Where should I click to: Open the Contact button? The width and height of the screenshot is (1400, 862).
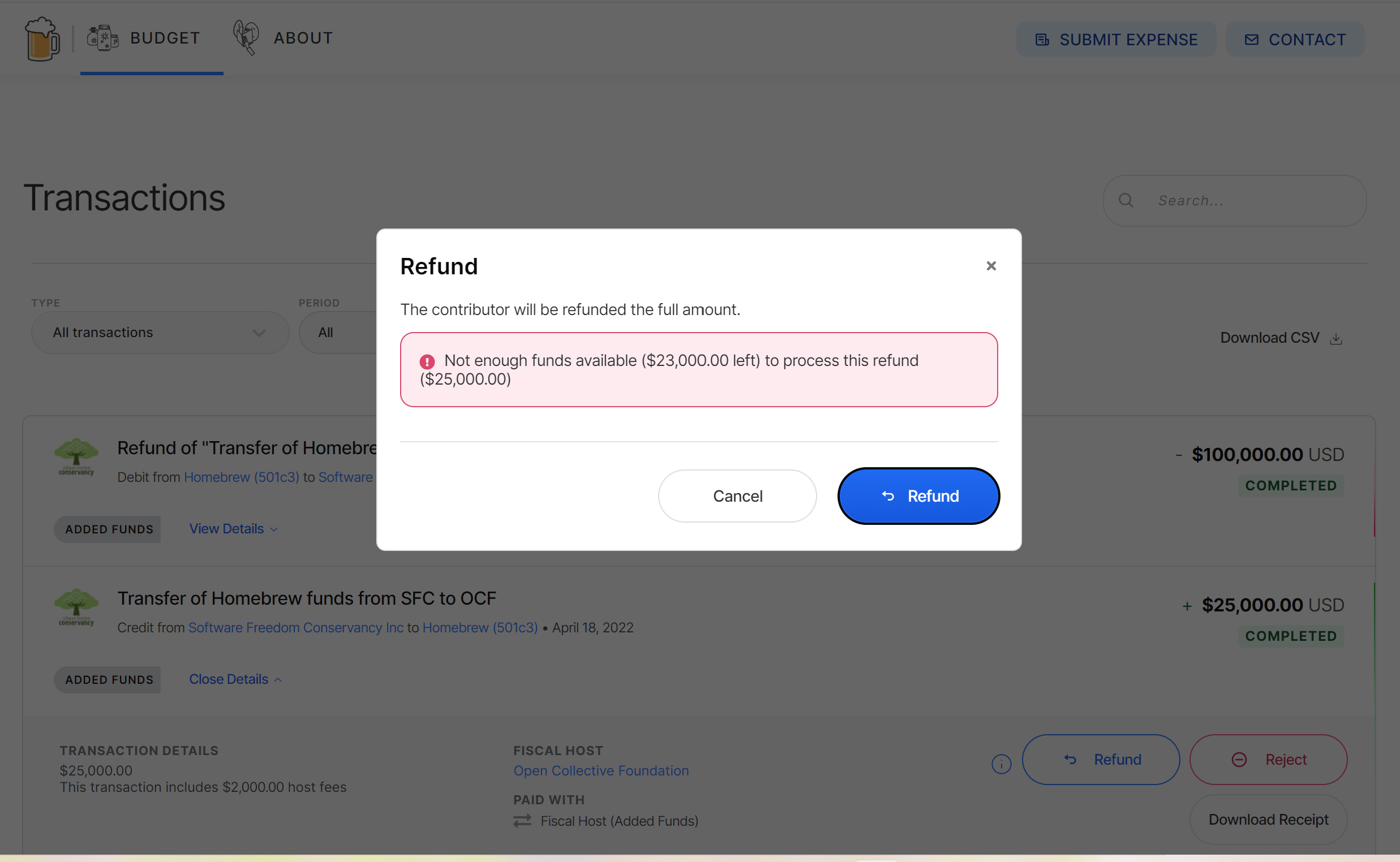click(1295, 40)
